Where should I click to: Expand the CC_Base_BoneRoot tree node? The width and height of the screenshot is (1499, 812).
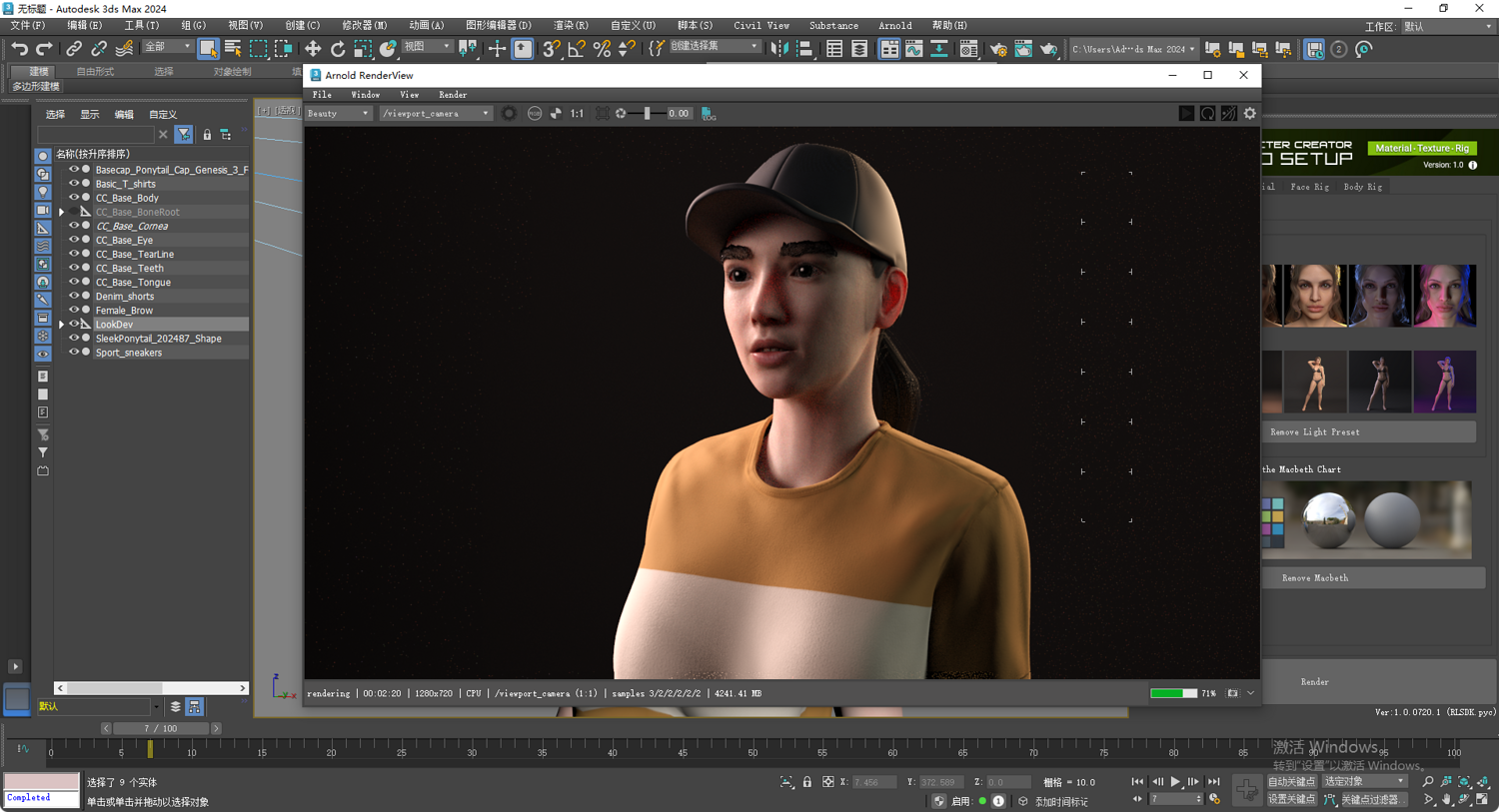pos(62,212)
